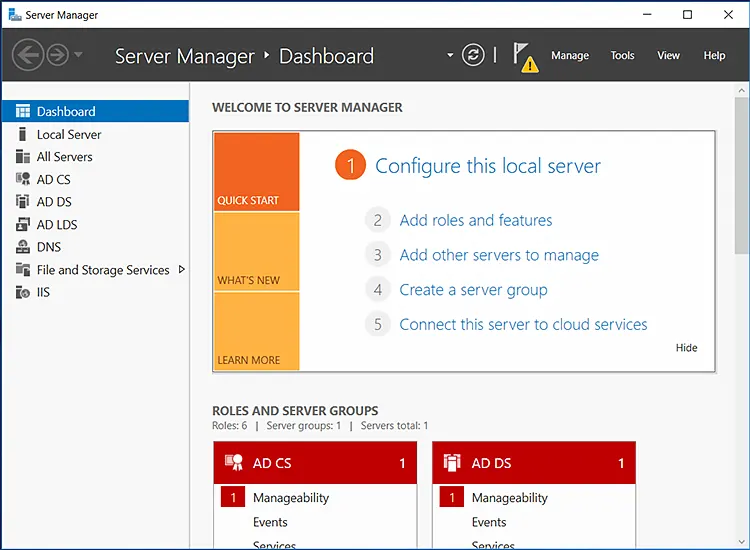Click red alert count beside AD DS Manageability

(x=452, y=497)
